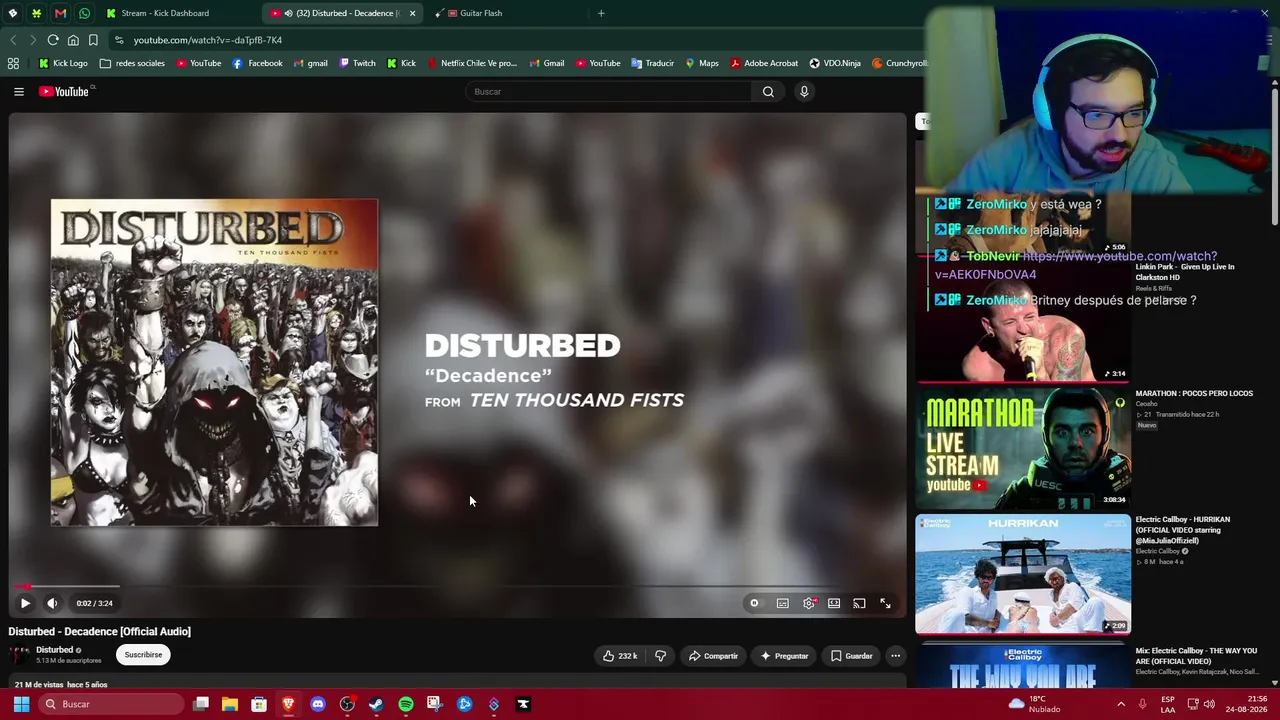
Task: Cast the video to a TV
Action: point(859,603)
